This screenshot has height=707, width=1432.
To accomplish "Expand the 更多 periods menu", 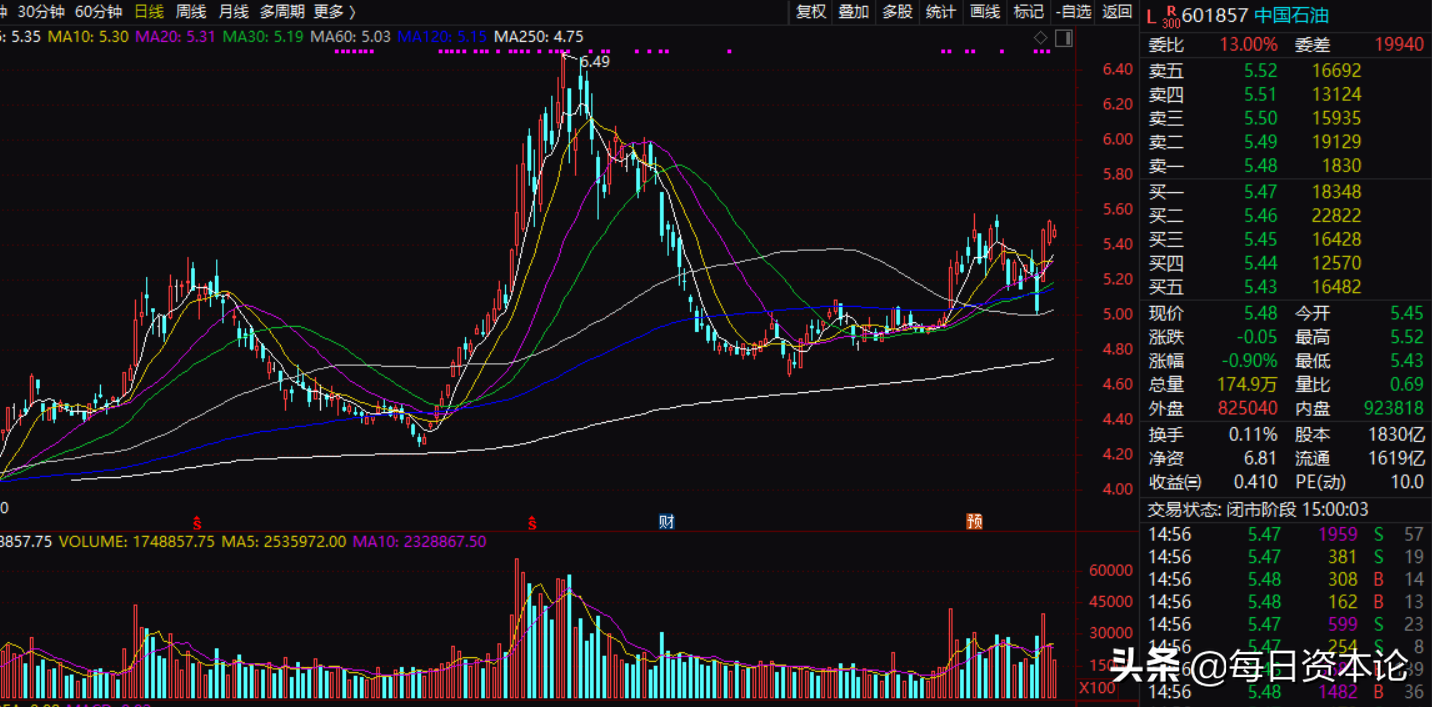I will tap(333, 12).
